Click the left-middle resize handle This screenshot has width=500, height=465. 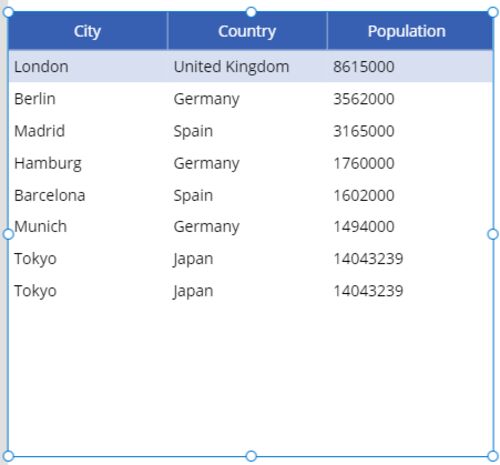[8, 234]
